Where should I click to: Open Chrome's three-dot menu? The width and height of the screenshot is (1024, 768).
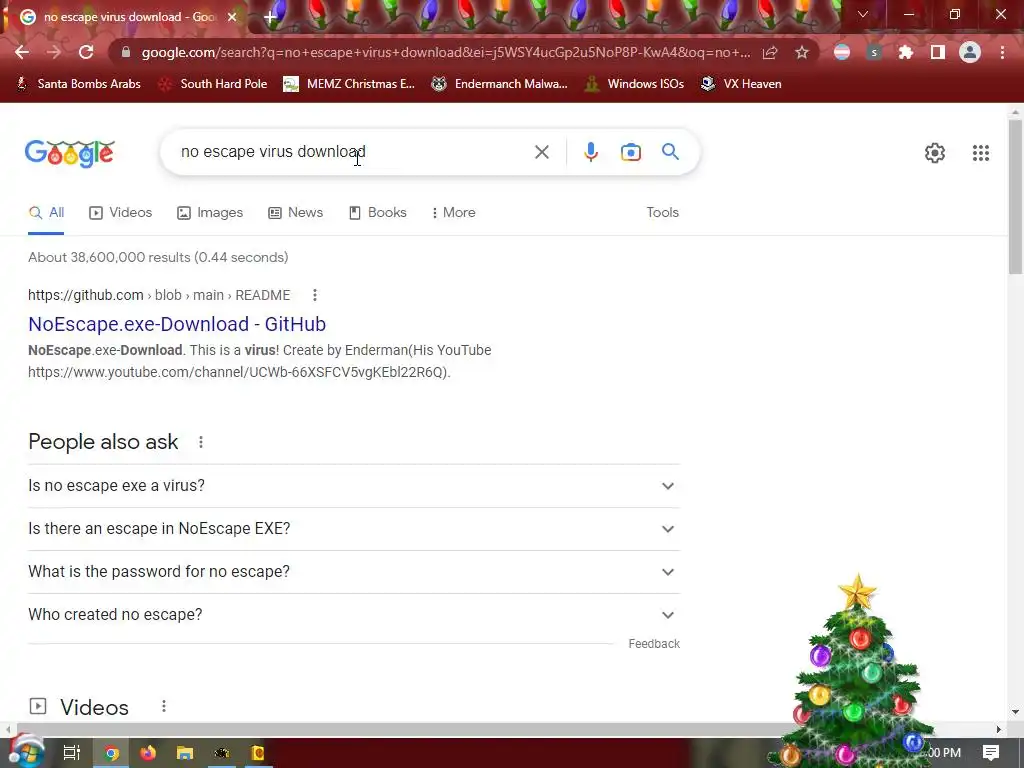click(x=1002, y=52)
